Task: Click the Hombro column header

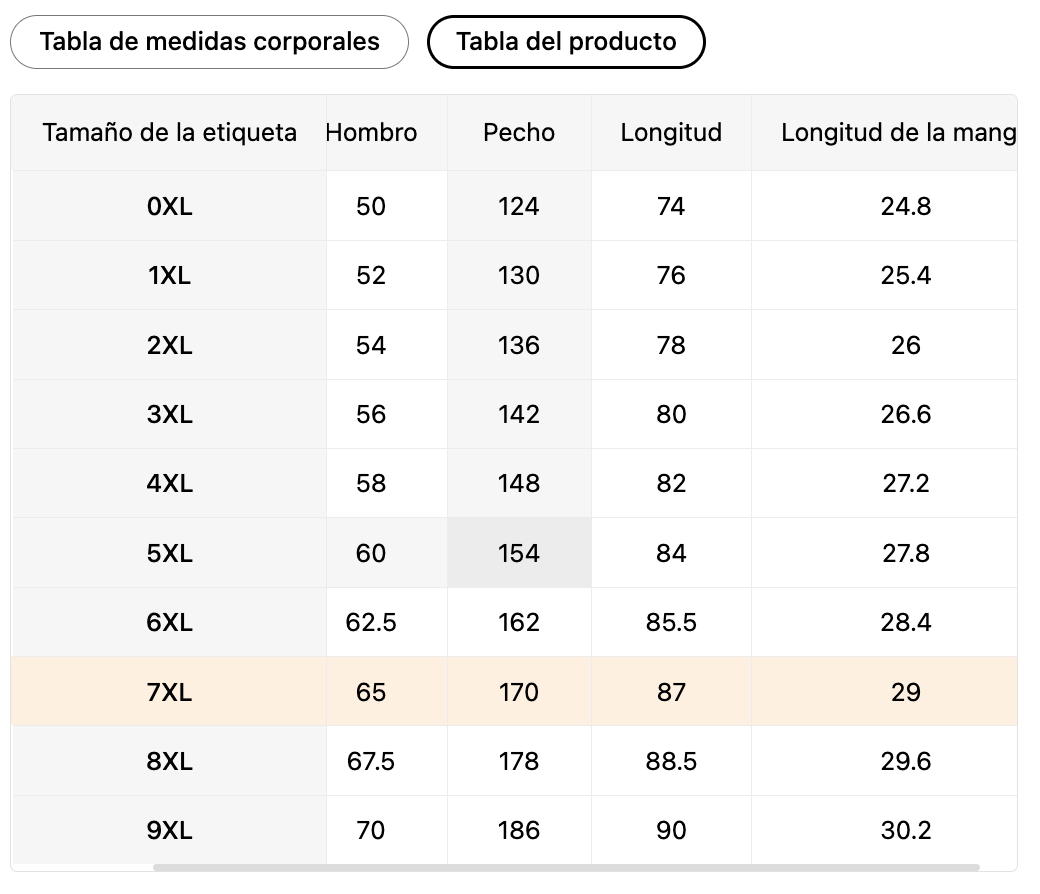Action: tap(372, 133)
